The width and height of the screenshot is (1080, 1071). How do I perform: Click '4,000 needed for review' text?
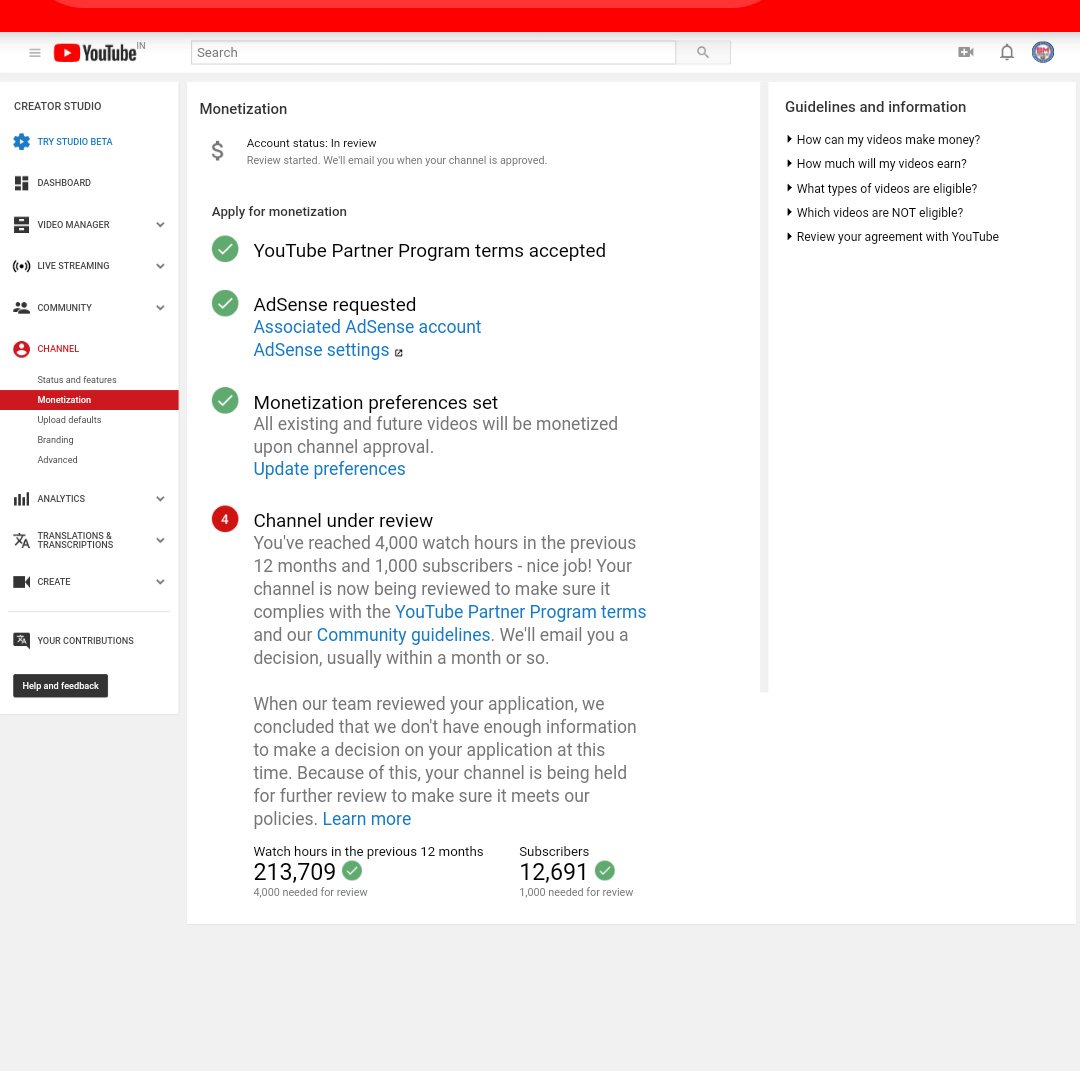tap(310, 892)
